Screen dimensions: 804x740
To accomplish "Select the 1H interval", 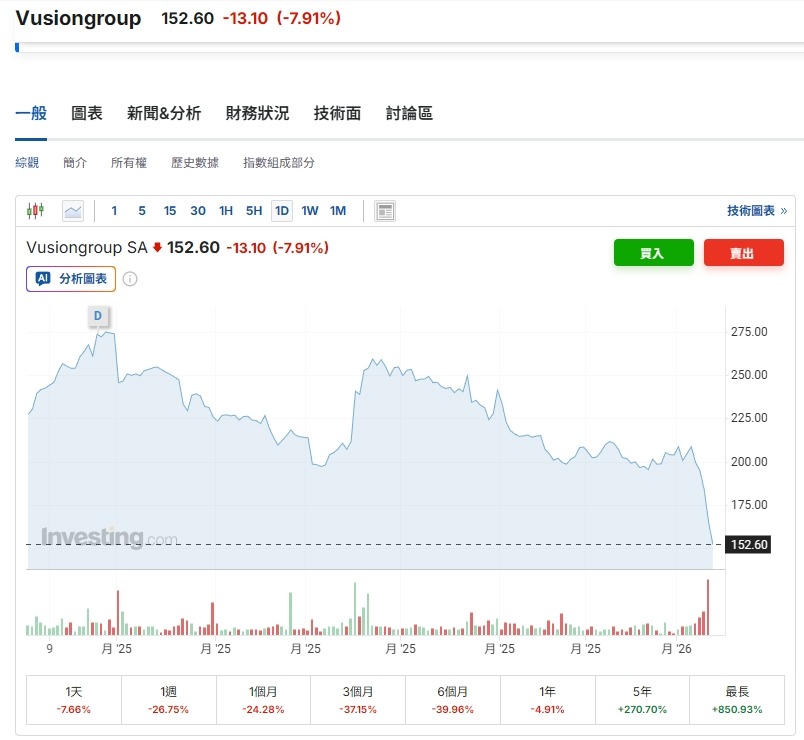I will pyautogui.click(x=226, y=211).
